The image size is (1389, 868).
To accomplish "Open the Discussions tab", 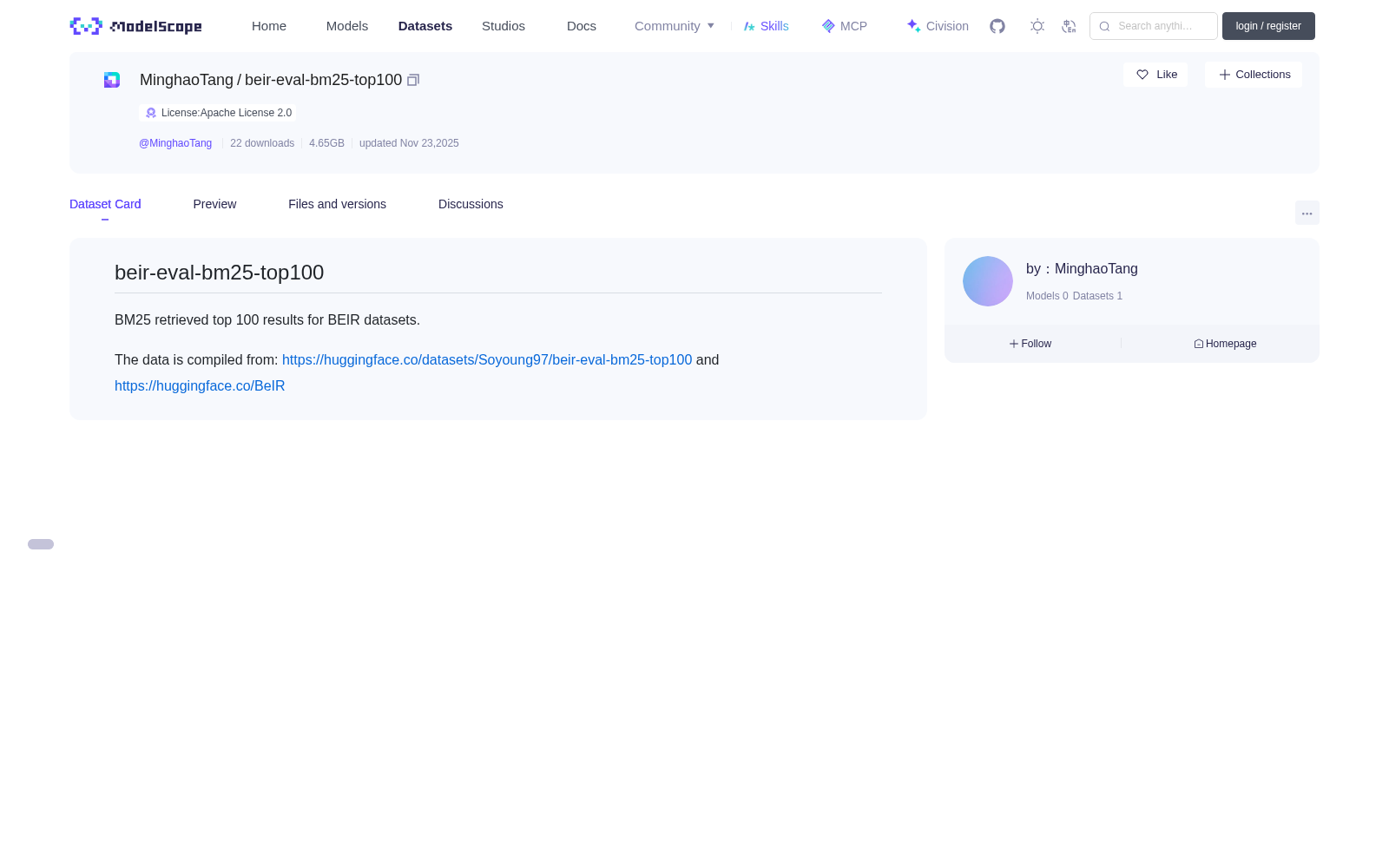I will [x=471, y=204].
